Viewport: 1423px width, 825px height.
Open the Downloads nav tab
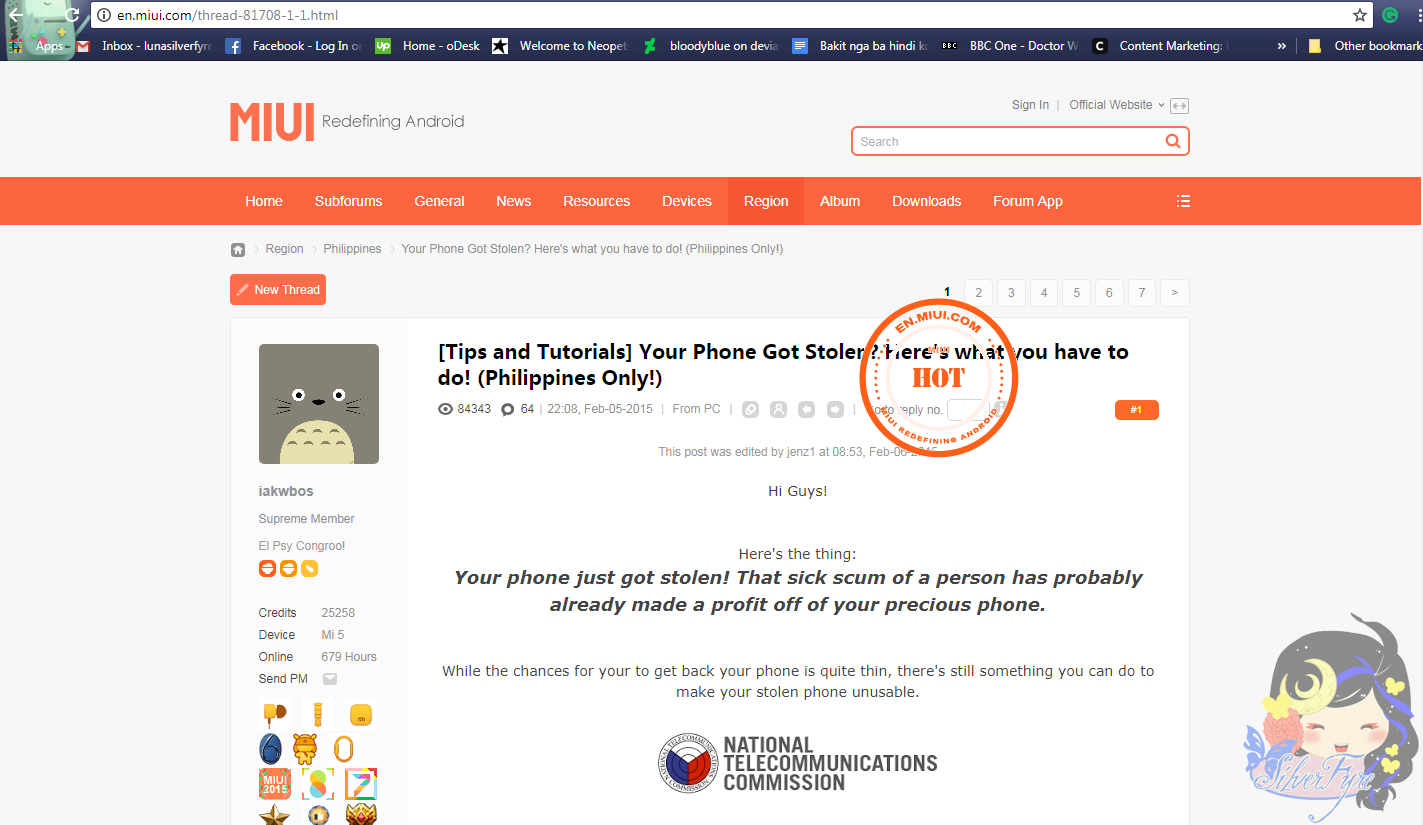pyautogui.click(x=926, y=201)
